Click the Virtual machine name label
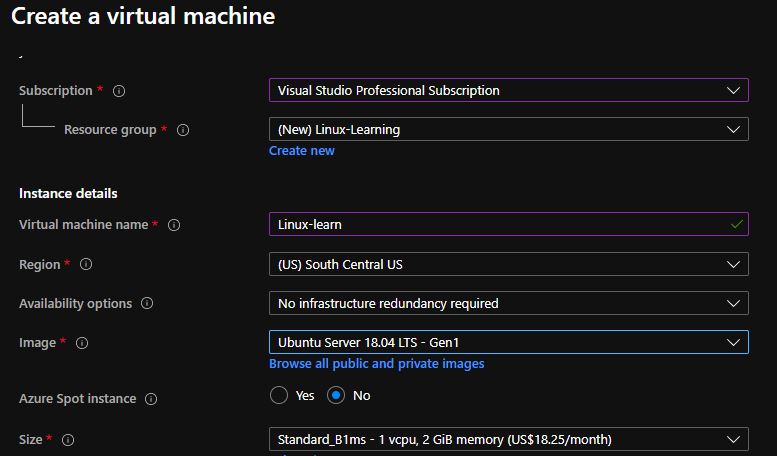The image size is (777, 456). click(x=83, y=225)
